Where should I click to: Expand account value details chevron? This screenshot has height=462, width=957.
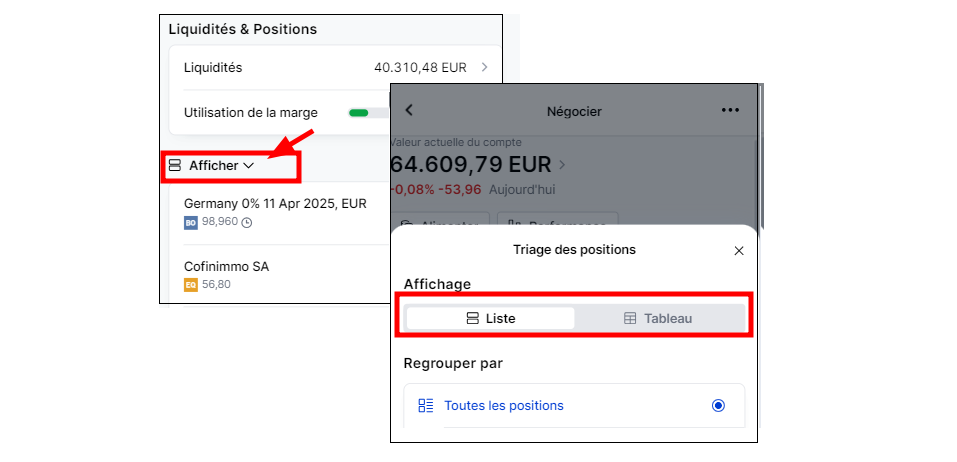click(x=562, y=165)
